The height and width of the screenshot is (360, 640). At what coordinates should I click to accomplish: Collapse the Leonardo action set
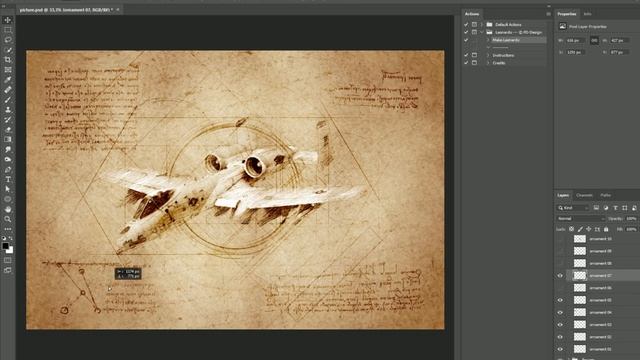[482, 32]
